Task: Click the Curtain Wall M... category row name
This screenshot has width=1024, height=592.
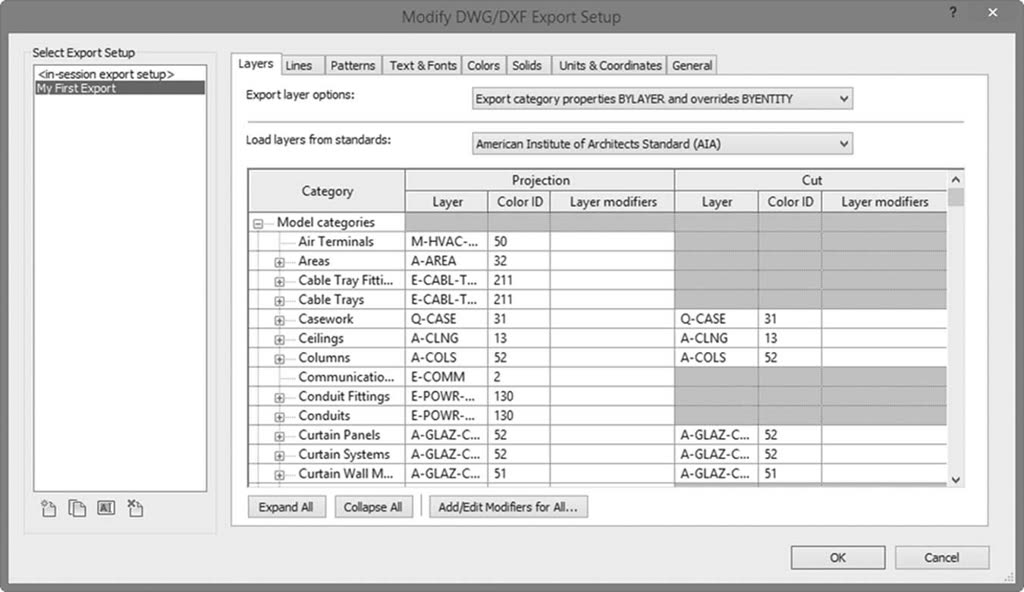Action: click(345, 474)
